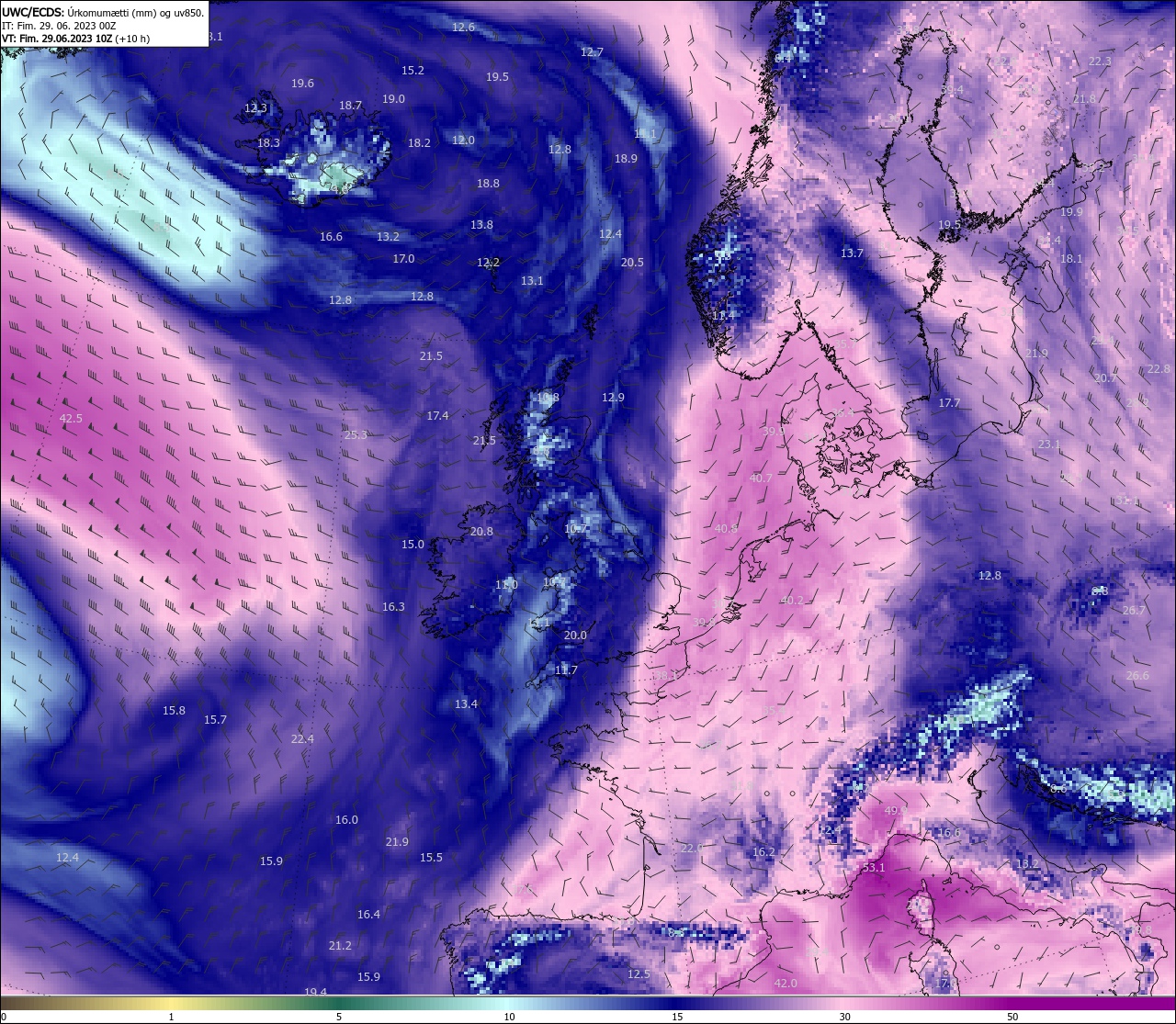Click the 11.7 value near the Channel
The width and height of the screenshot is (1176, 1024).
pos(566,670)
